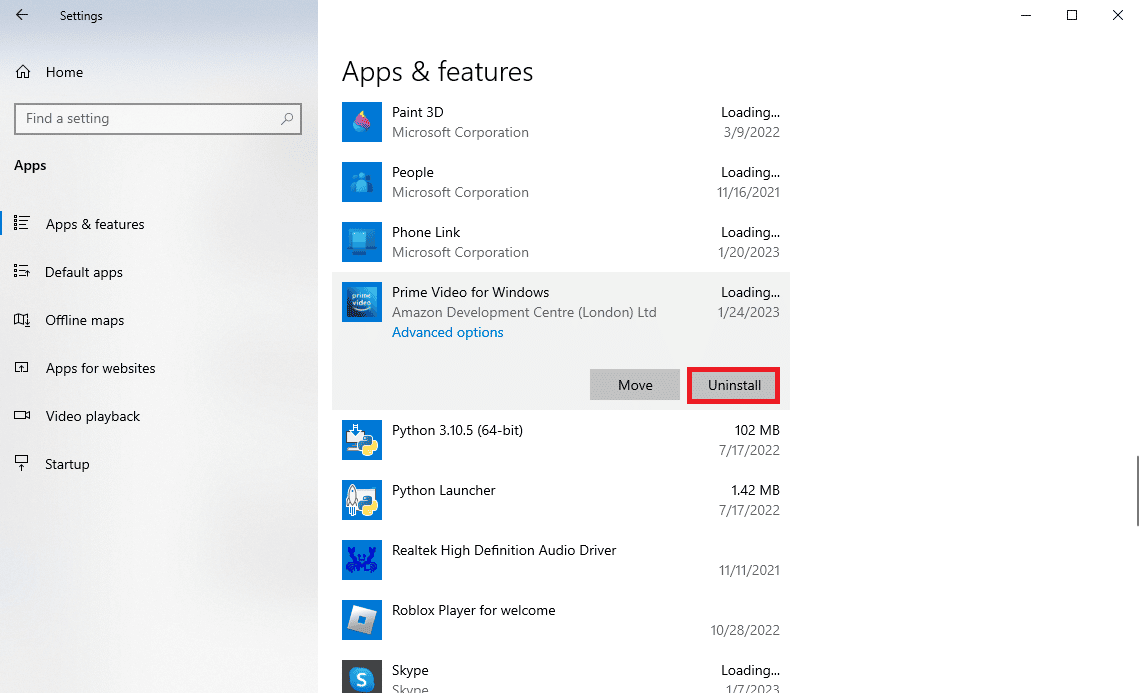Select the People app icon
The height and width of the screenshot is (693, 1141).
362,182
